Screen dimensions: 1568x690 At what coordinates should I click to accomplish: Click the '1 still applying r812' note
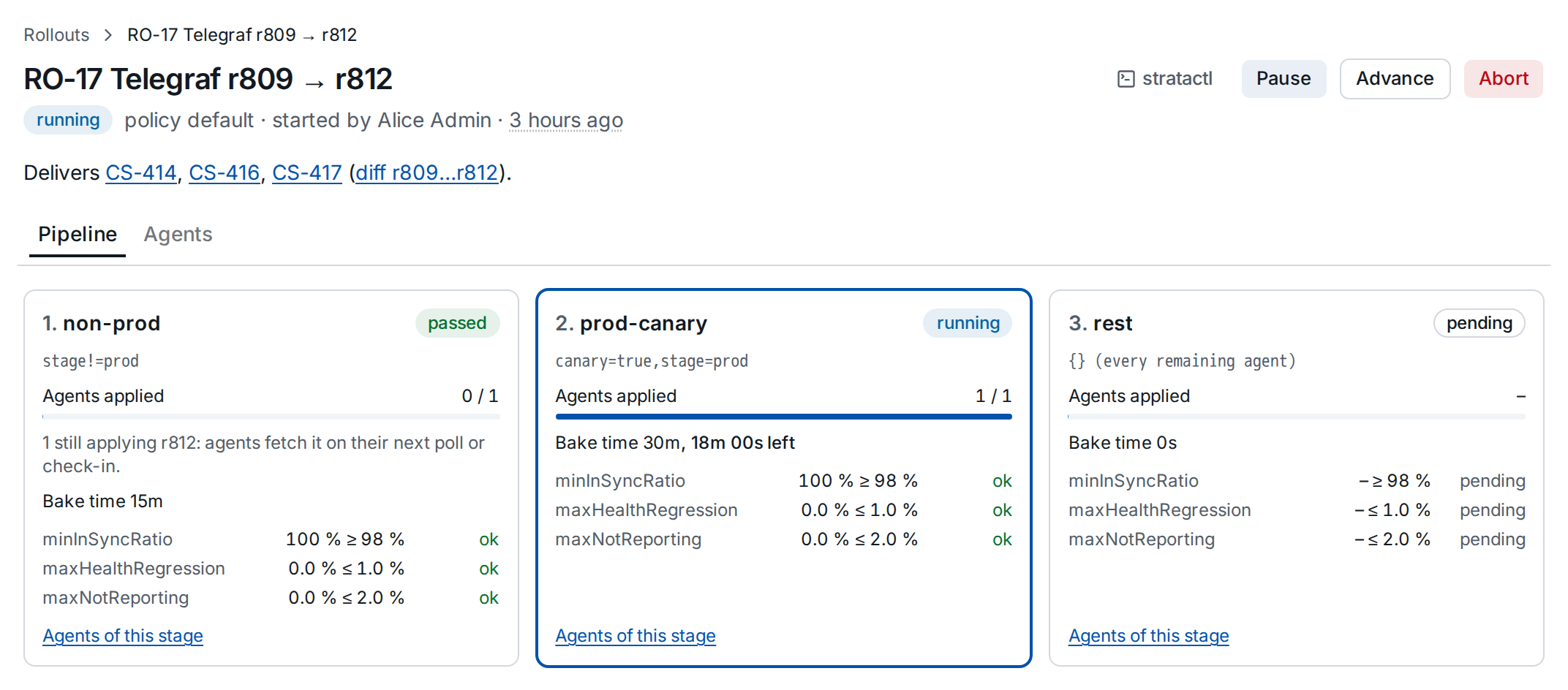263,455
